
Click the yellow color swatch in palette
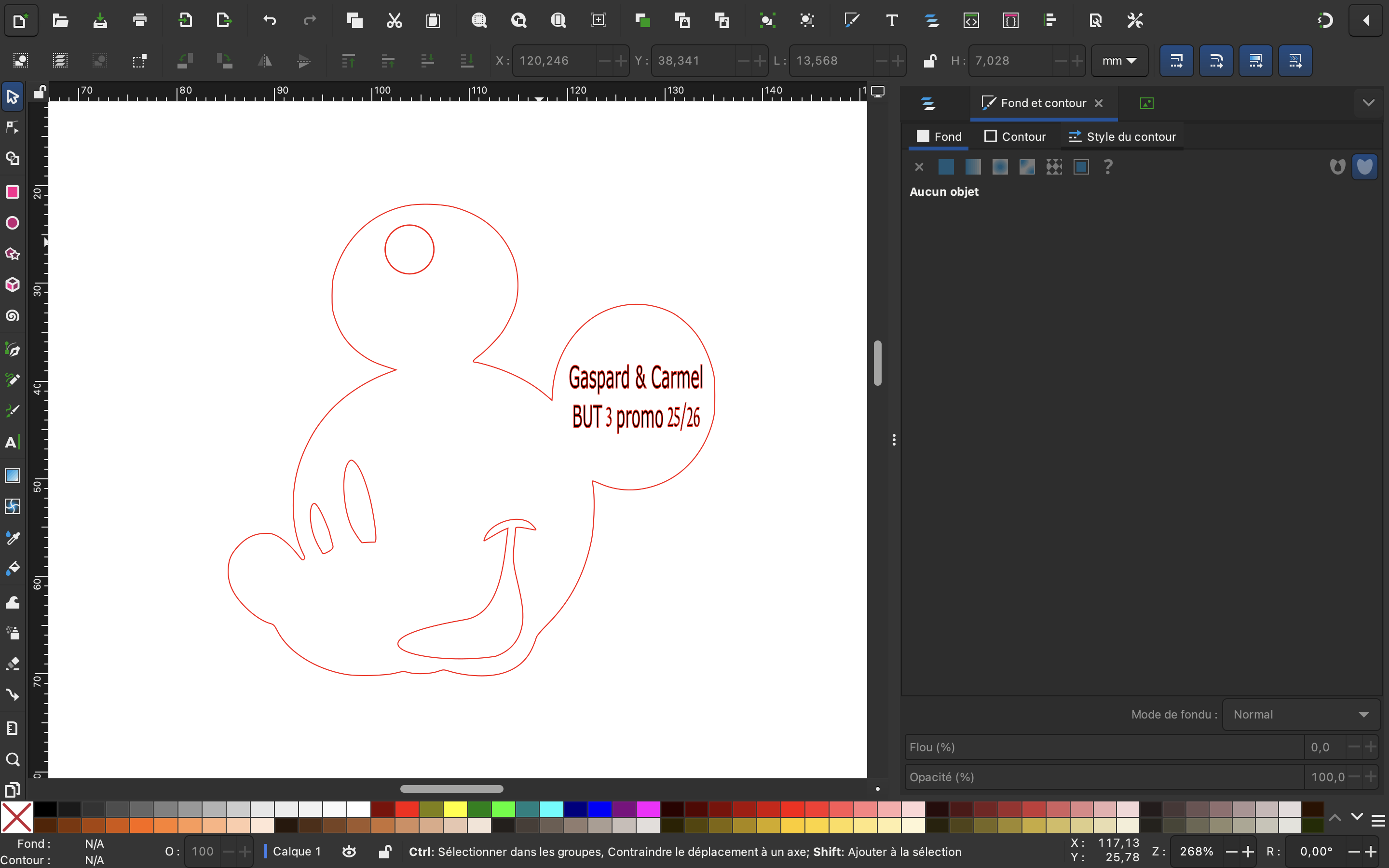[455, 809]
